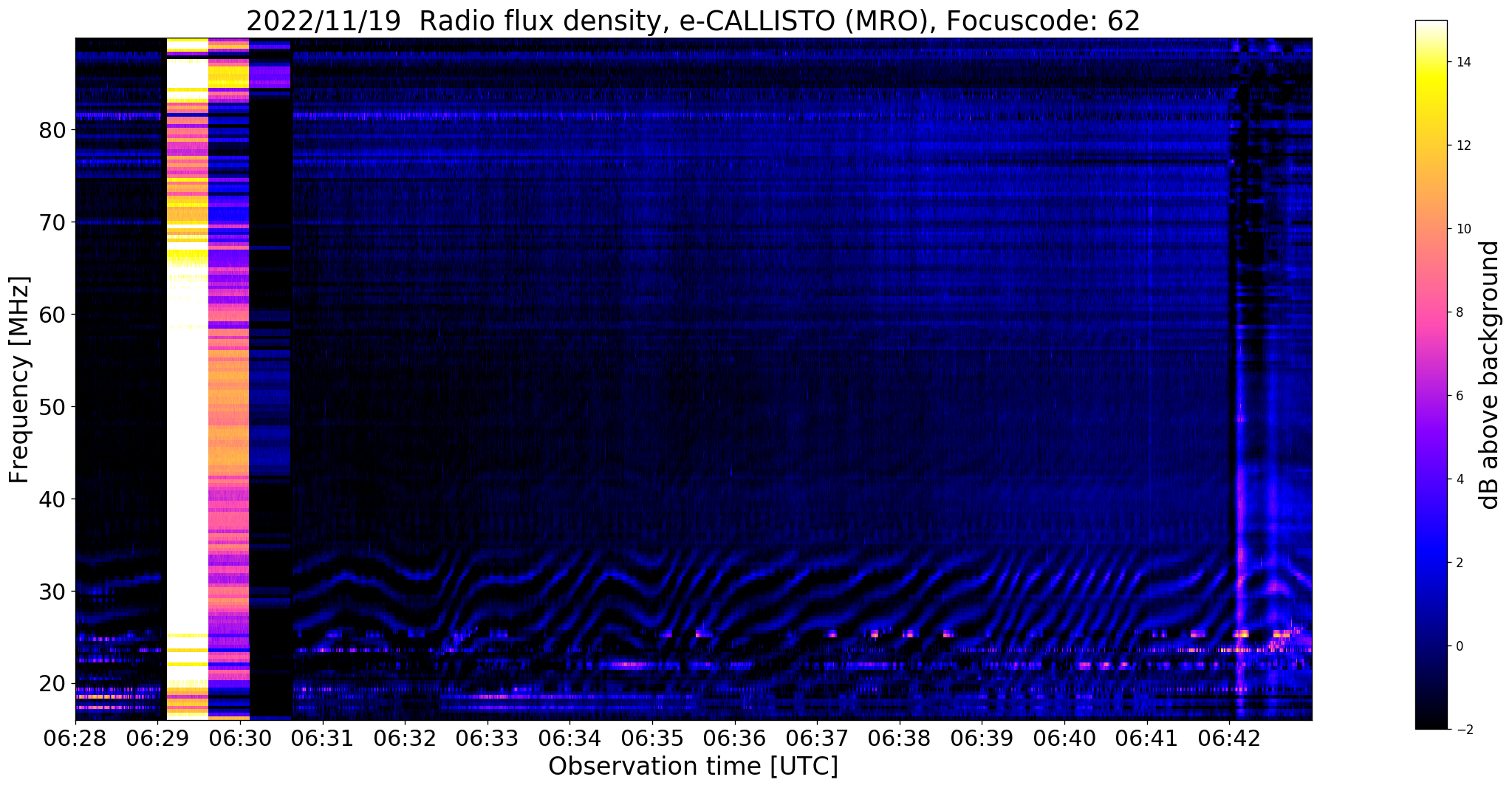Image resolution: width=1512 pixels, height=788 pixels.
Task: Click the 20 MHz frequency tick label
Action: tap(52, 683)
